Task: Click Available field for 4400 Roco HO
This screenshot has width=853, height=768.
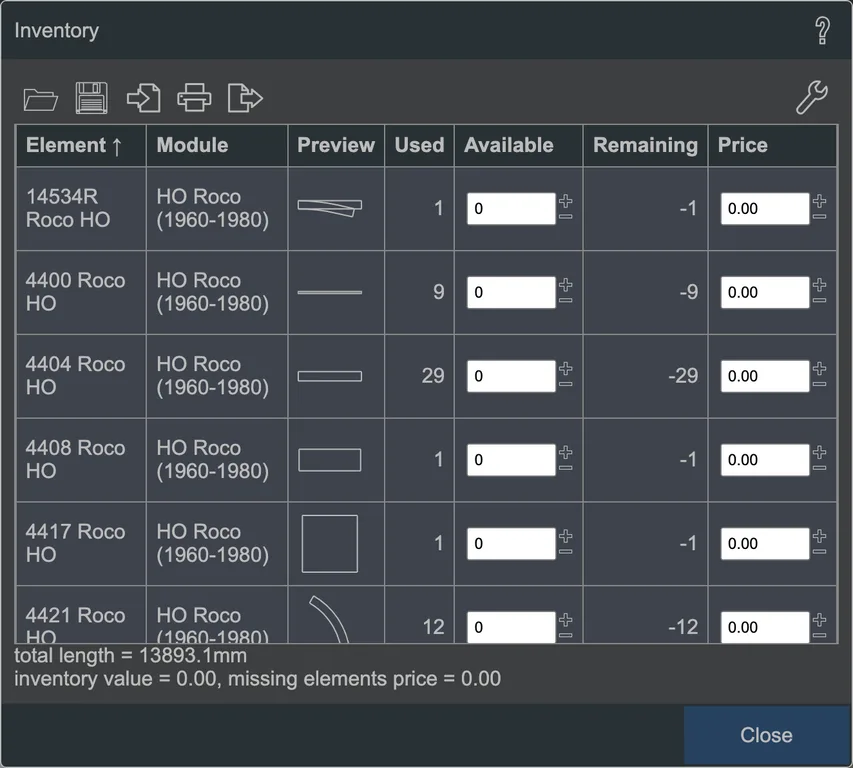Action: 511,292
